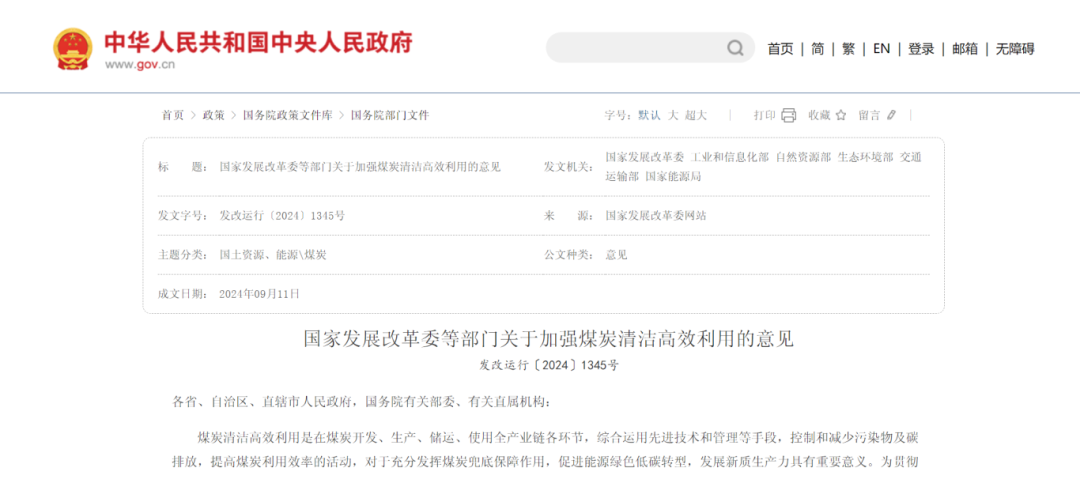Click the printer icon
This screenshot has height=479, width=1080.
(x=789, y=115)
